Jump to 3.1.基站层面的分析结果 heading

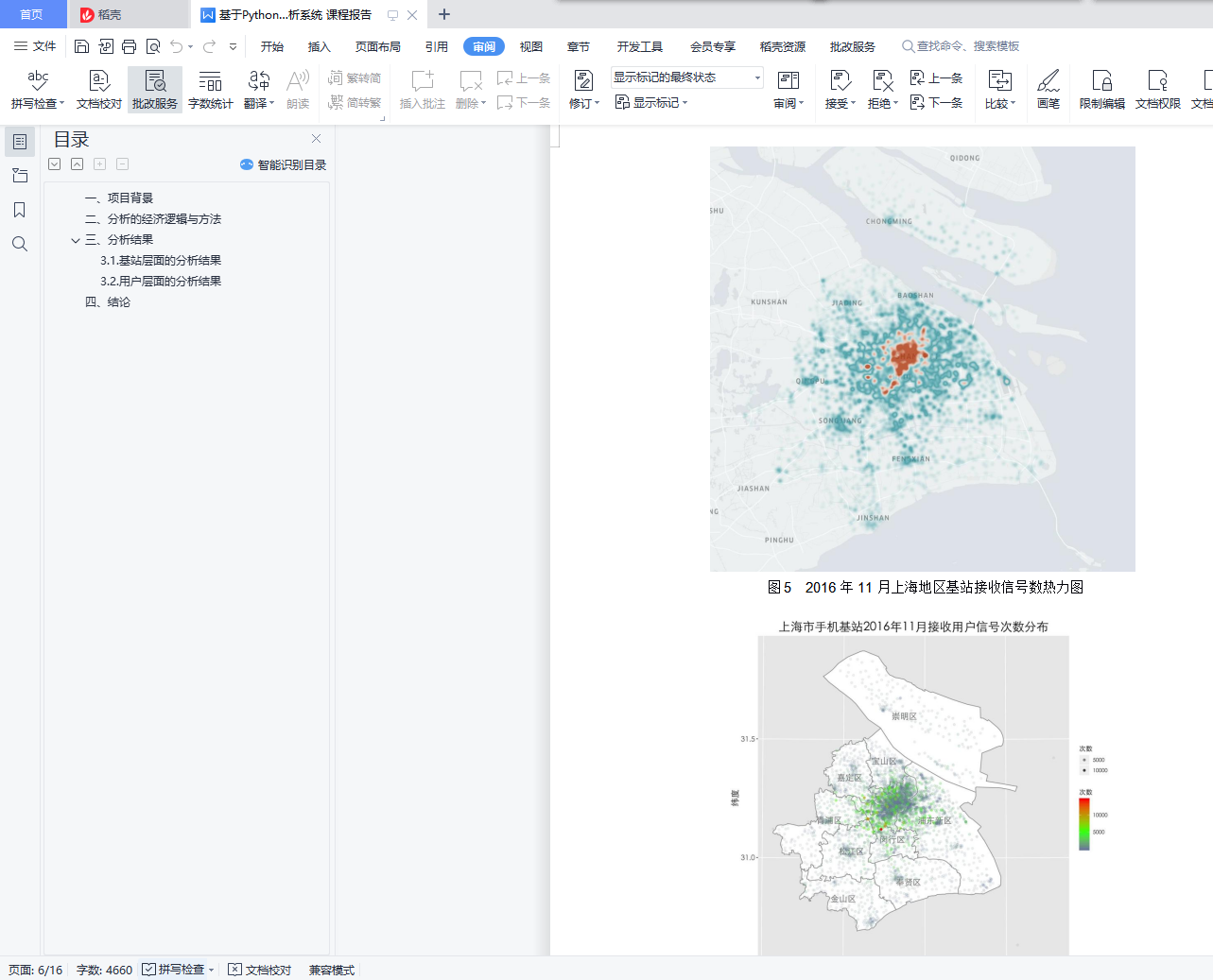point(161,261)
